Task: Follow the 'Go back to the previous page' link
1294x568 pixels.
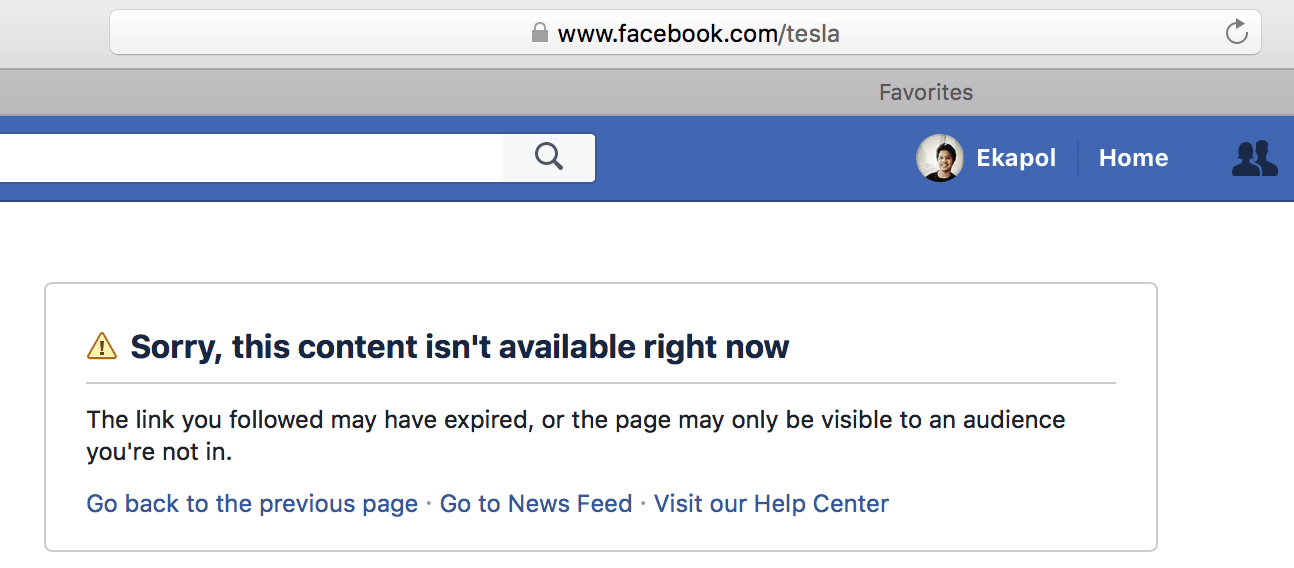Action: click(252, 503)
